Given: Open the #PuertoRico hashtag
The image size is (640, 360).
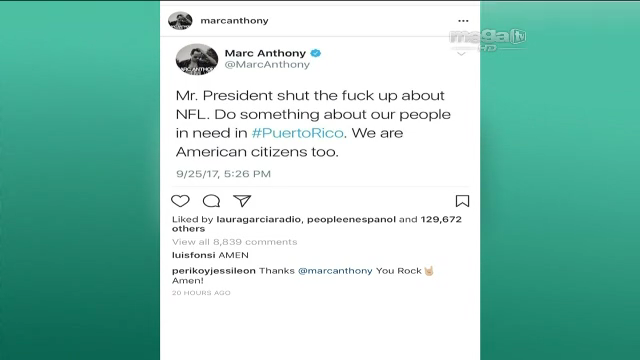Looking at the screenshot, I should [298, 133].
